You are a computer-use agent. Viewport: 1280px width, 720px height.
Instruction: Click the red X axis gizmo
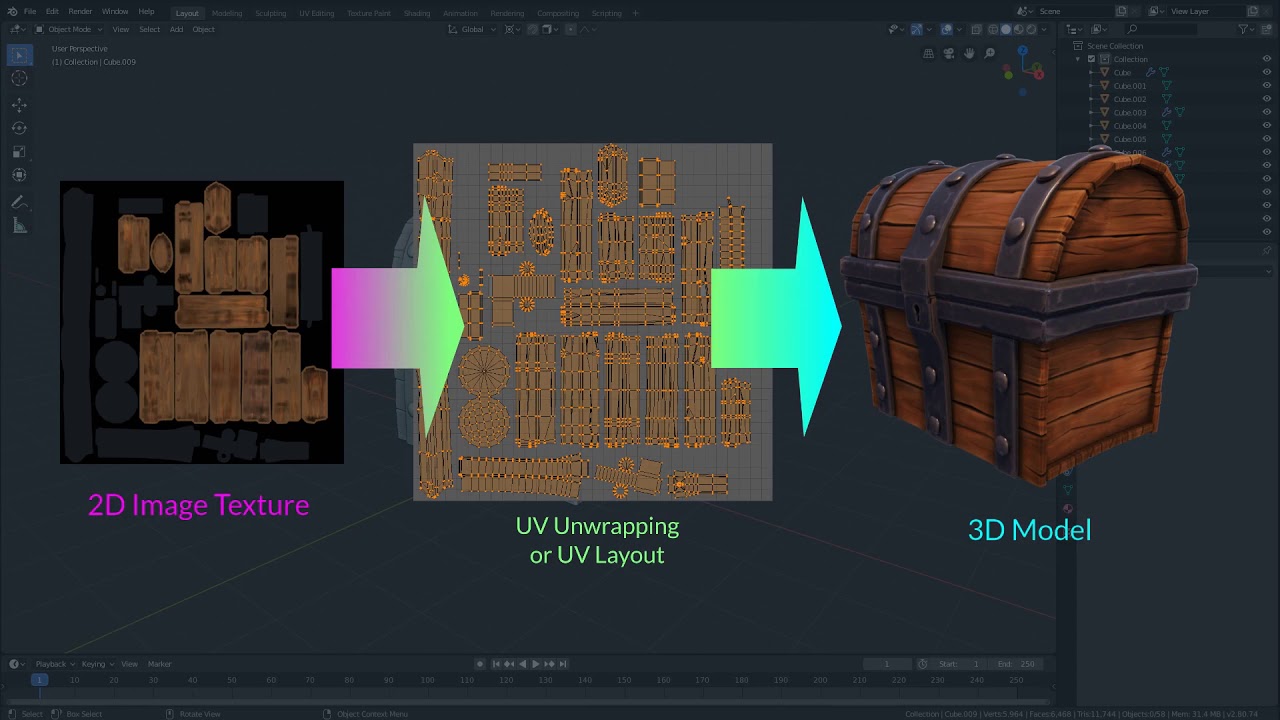[x=1039, y=73]
